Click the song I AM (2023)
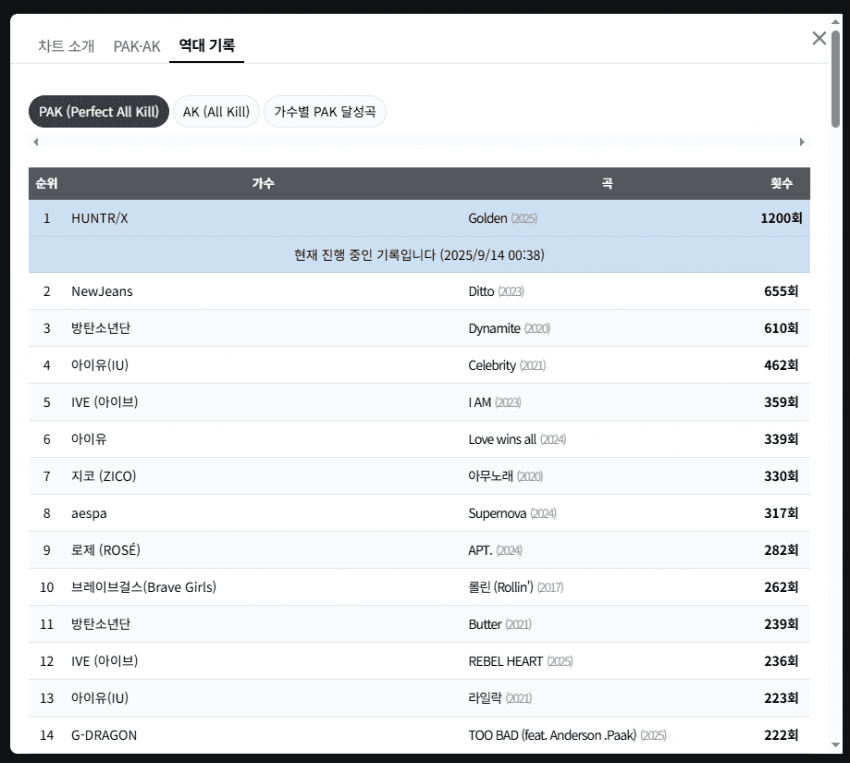Image resolution: width=850 pixels, height=763 pixels. click(494, 402)
